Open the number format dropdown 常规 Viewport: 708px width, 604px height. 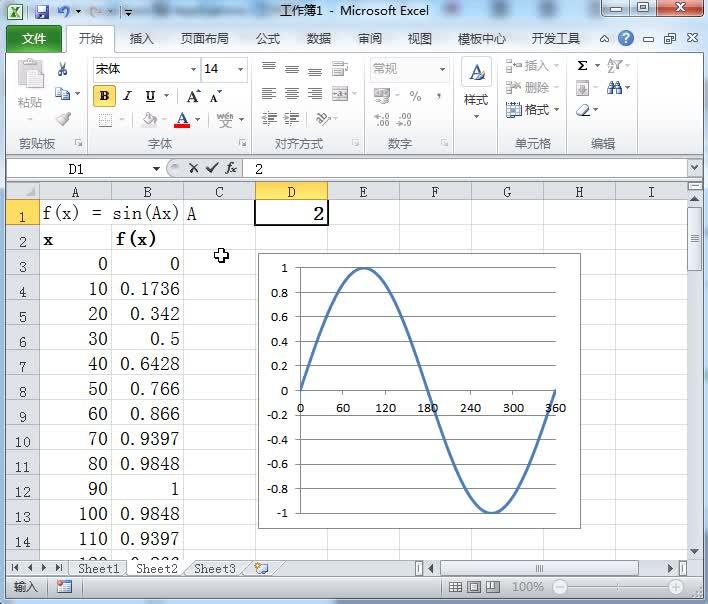pyautogui.click(x=442, y=69)
